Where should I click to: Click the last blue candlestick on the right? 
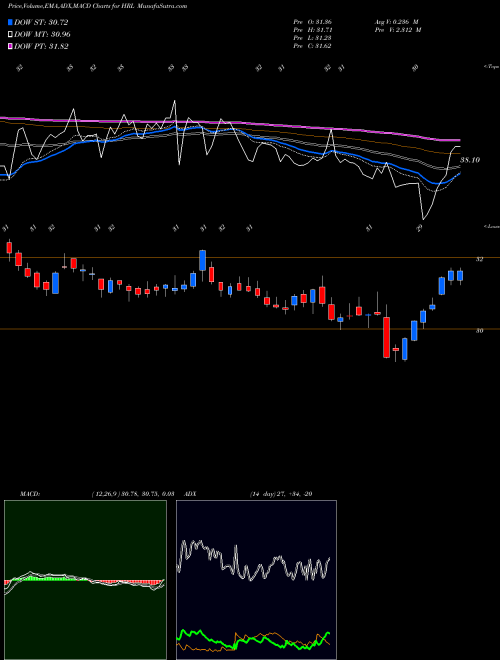460,276
